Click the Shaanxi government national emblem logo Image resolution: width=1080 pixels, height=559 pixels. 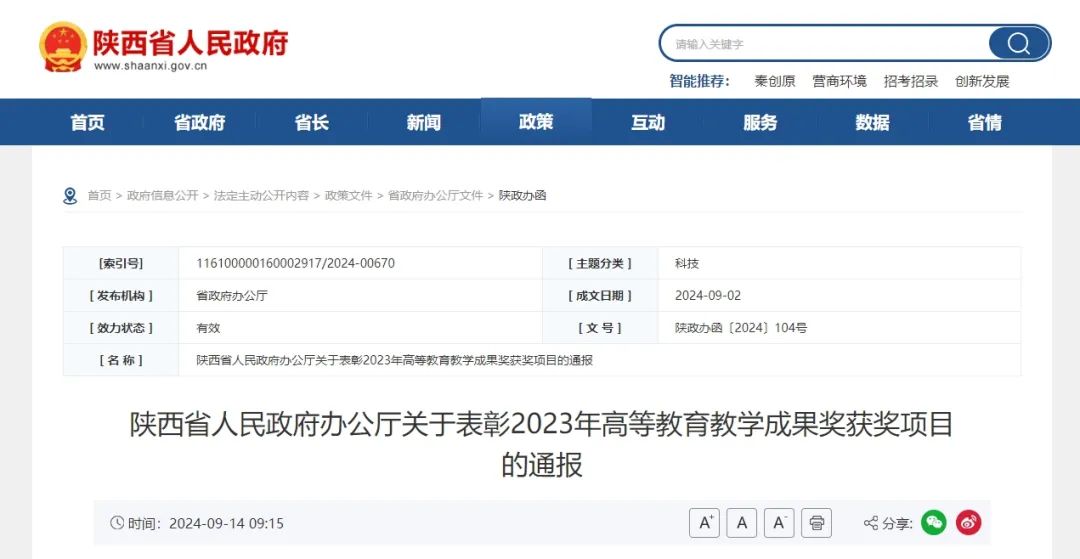point(63,47)
